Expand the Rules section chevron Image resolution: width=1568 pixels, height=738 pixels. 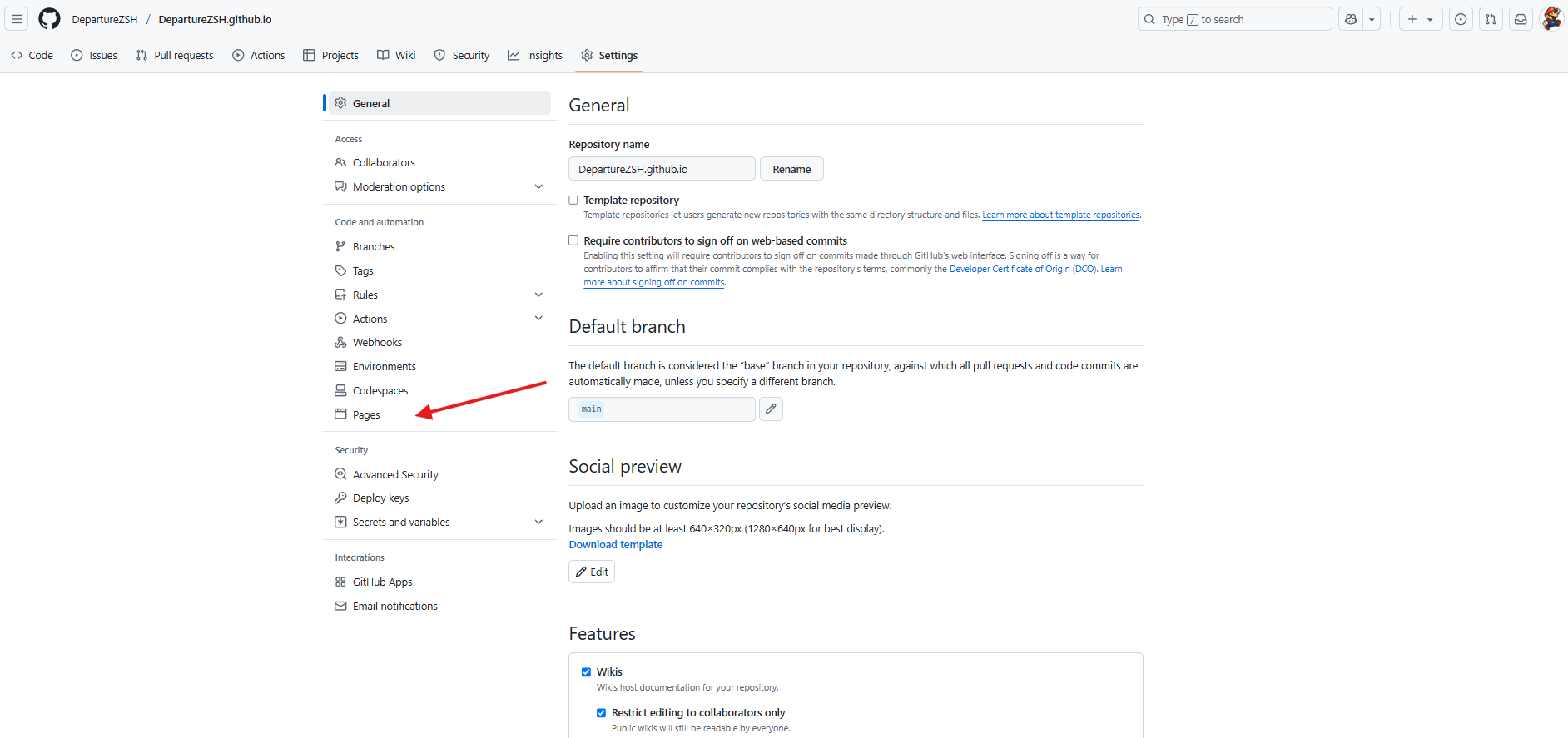pos(538,295)
